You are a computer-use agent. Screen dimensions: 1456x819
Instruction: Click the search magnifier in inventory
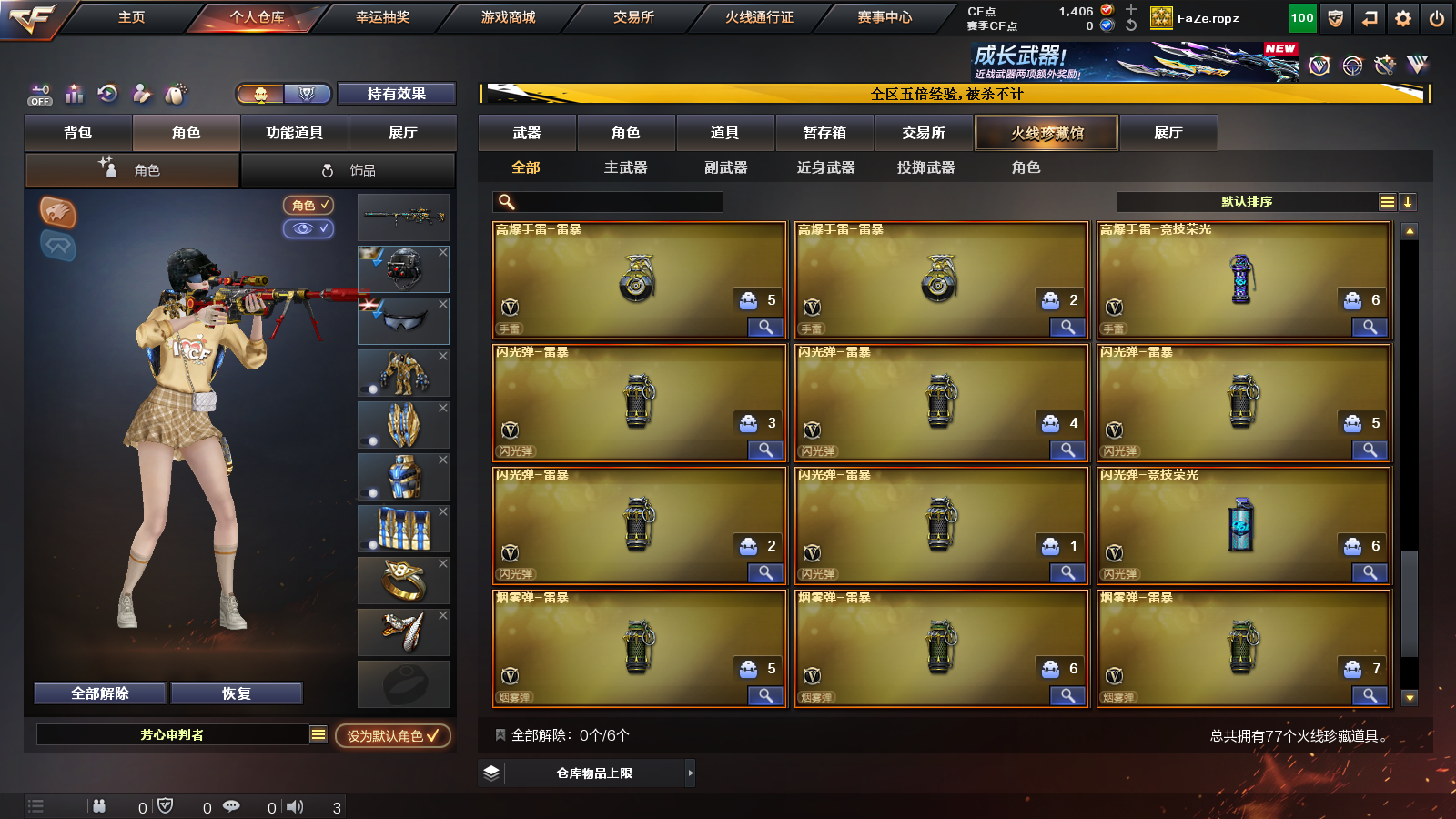point(507,202)
